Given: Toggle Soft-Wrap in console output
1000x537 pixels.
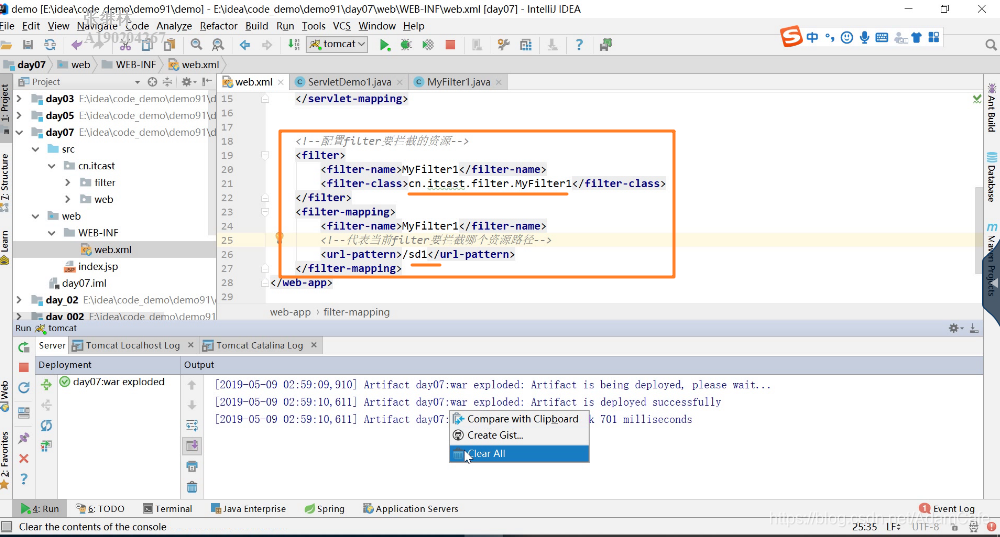Looking at the screenshot, I should pyautogui.click(x=191, y=425).
